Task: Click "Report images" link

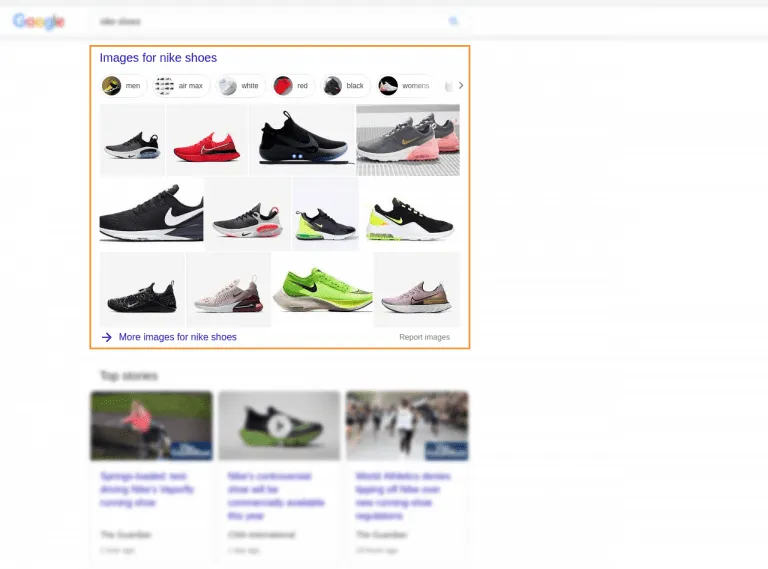Action: click(x=424, y=337)
